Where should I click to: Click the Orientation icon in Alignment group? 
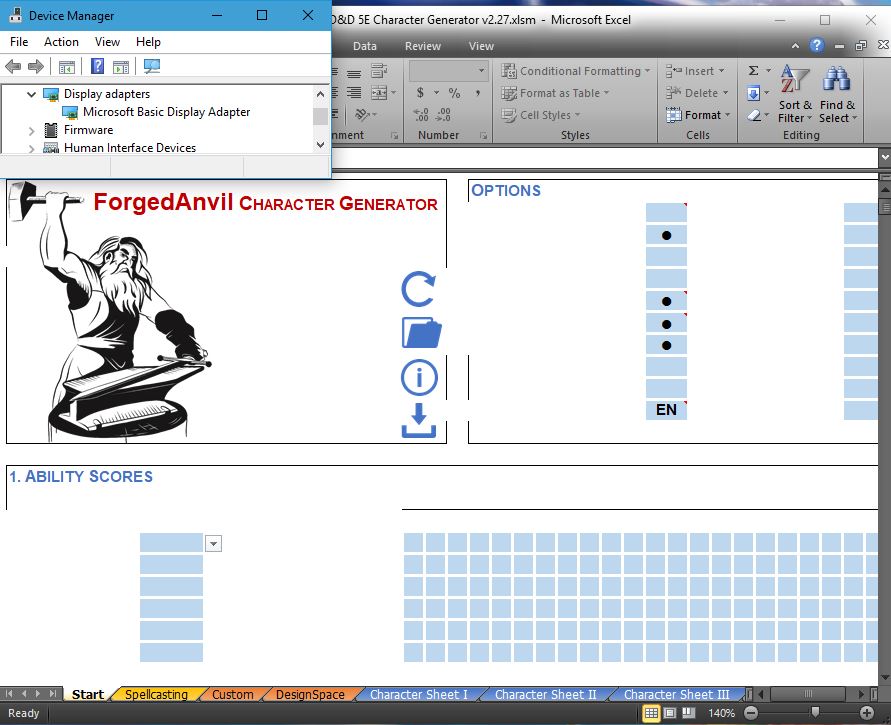click(361, 115)
